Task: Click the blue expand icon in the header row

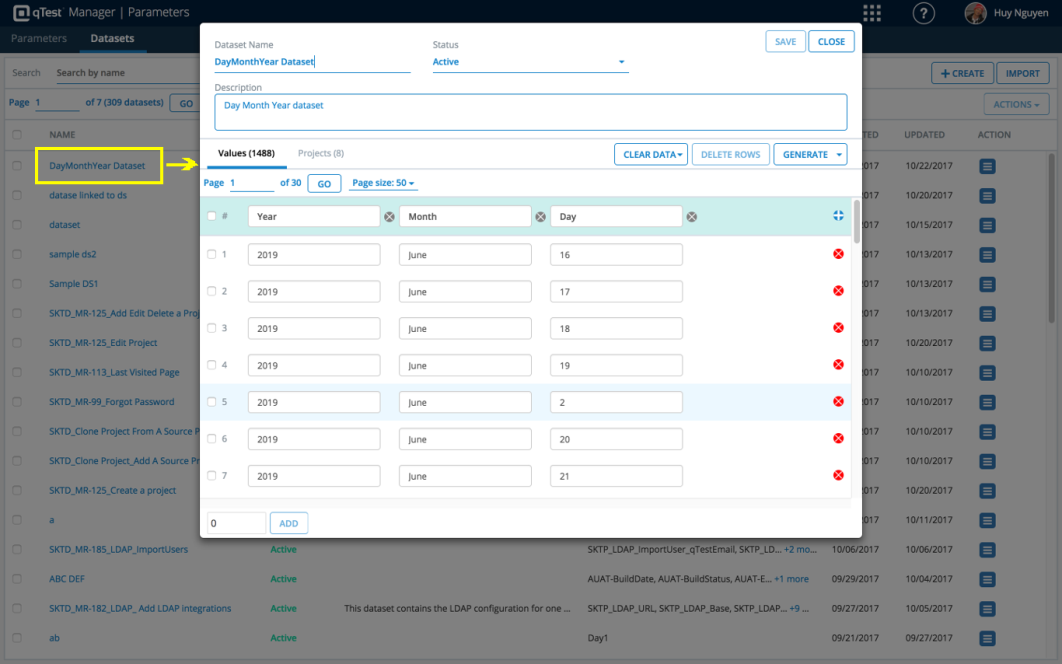Action: point(838,216)
